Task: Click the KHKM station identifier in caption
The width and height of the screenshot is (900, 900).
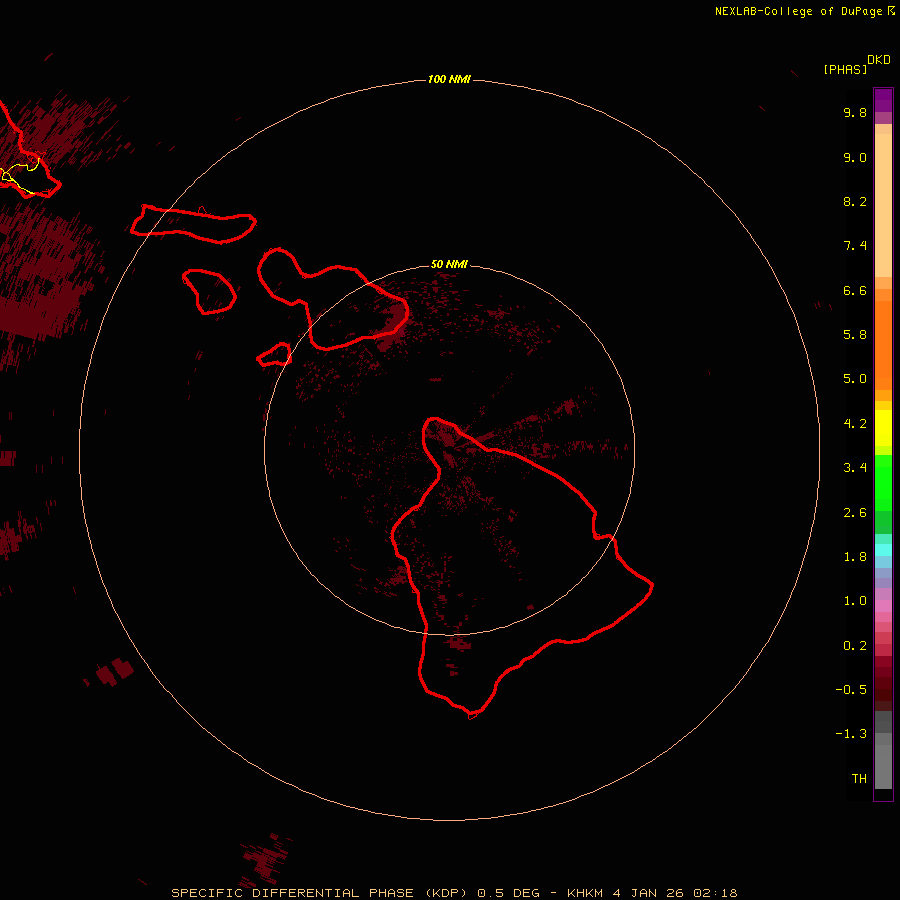Action: (585, 893)
